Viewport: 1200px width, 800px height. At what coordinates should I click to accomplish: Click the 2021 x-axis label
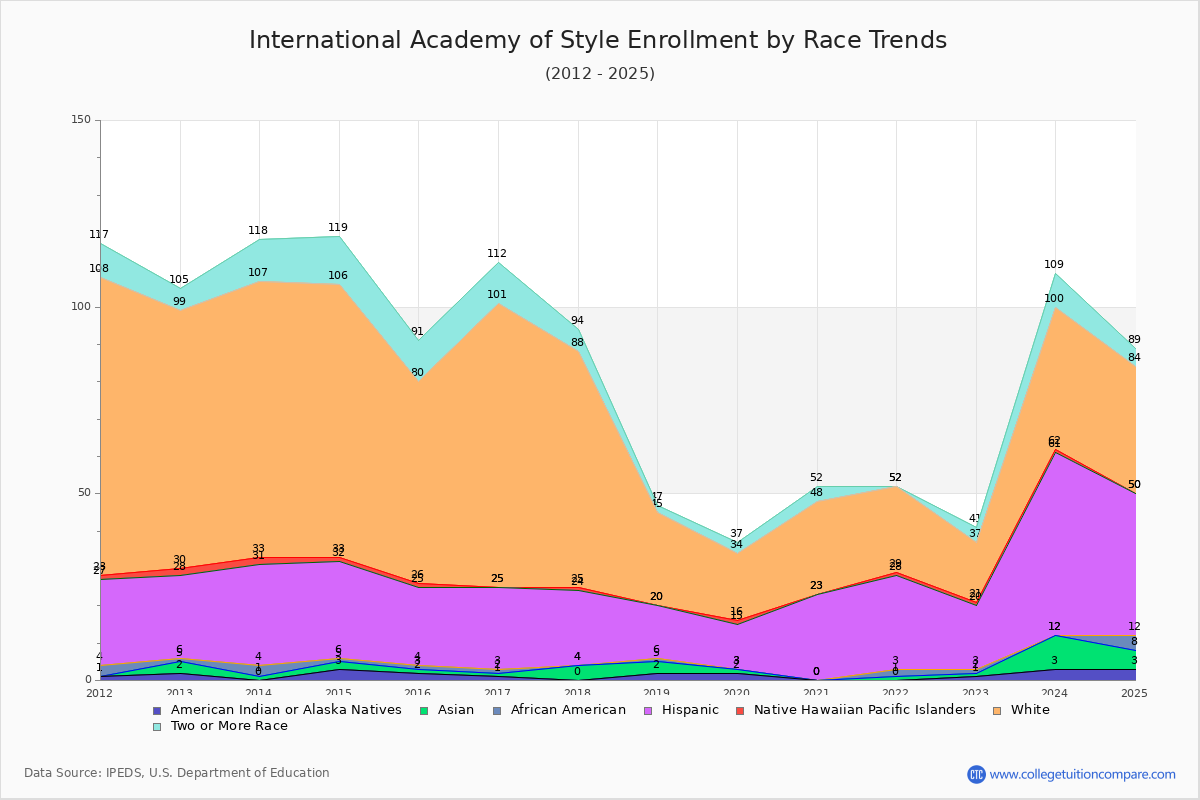tap(817, 693)
